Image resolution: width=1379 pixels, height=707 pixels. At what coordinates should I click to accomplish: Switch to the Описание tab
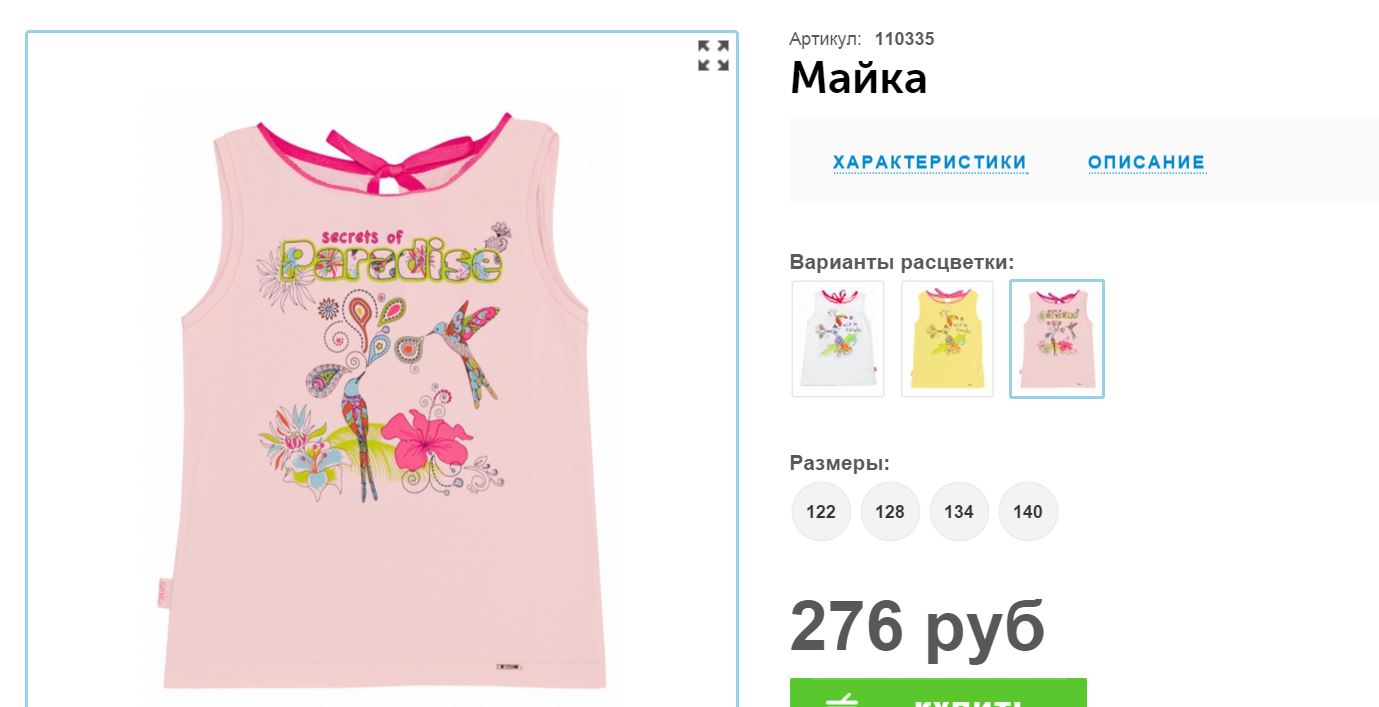[1147, 162]
